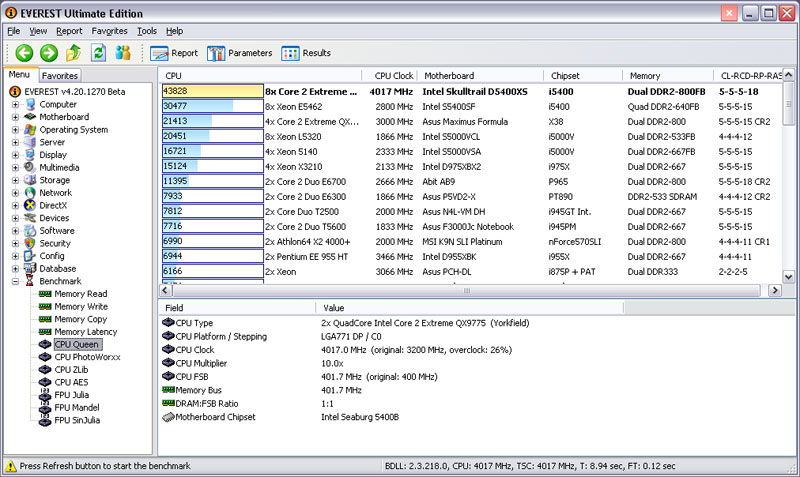Screen dimensions: 800x477
Task: Open the Parameters toolbar button
Action: point(239,53)
